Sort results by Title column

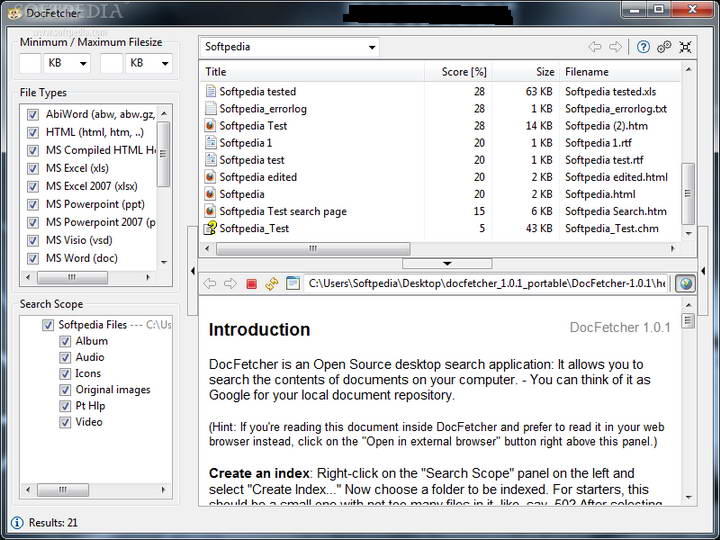(x=312, y=72)
